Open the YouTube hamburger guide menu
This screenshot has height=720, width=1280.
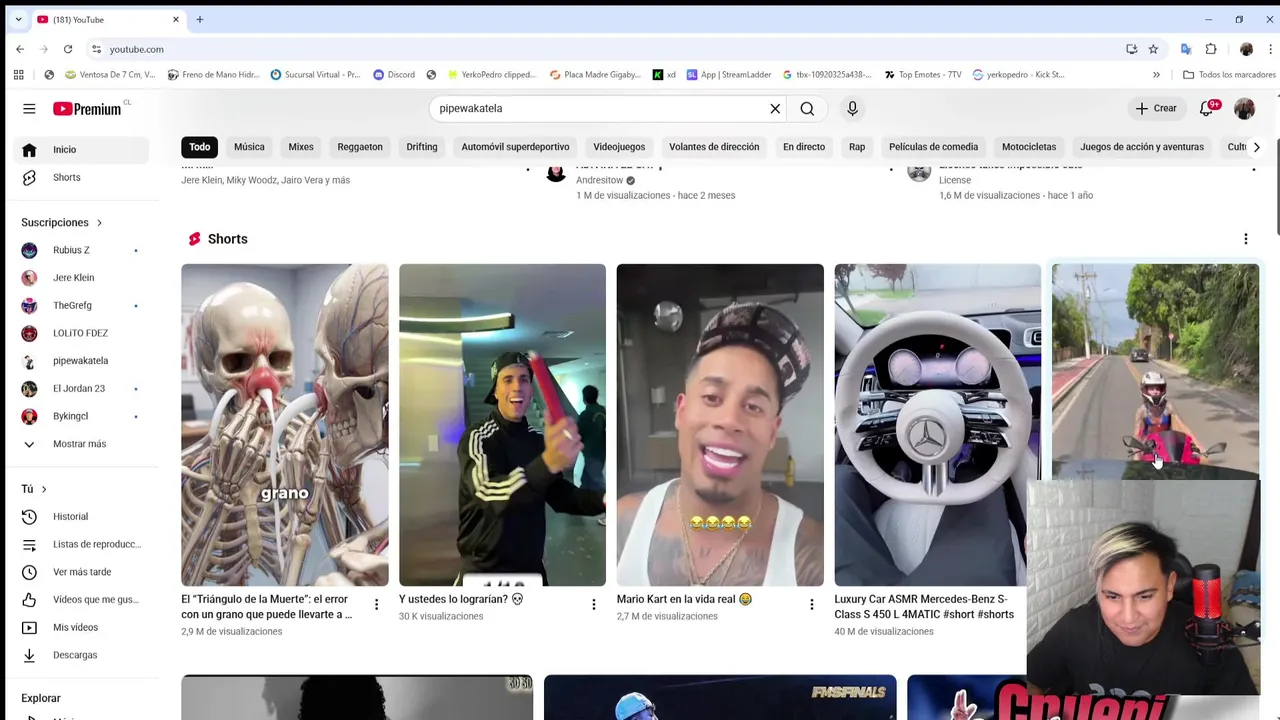point(29,109)
